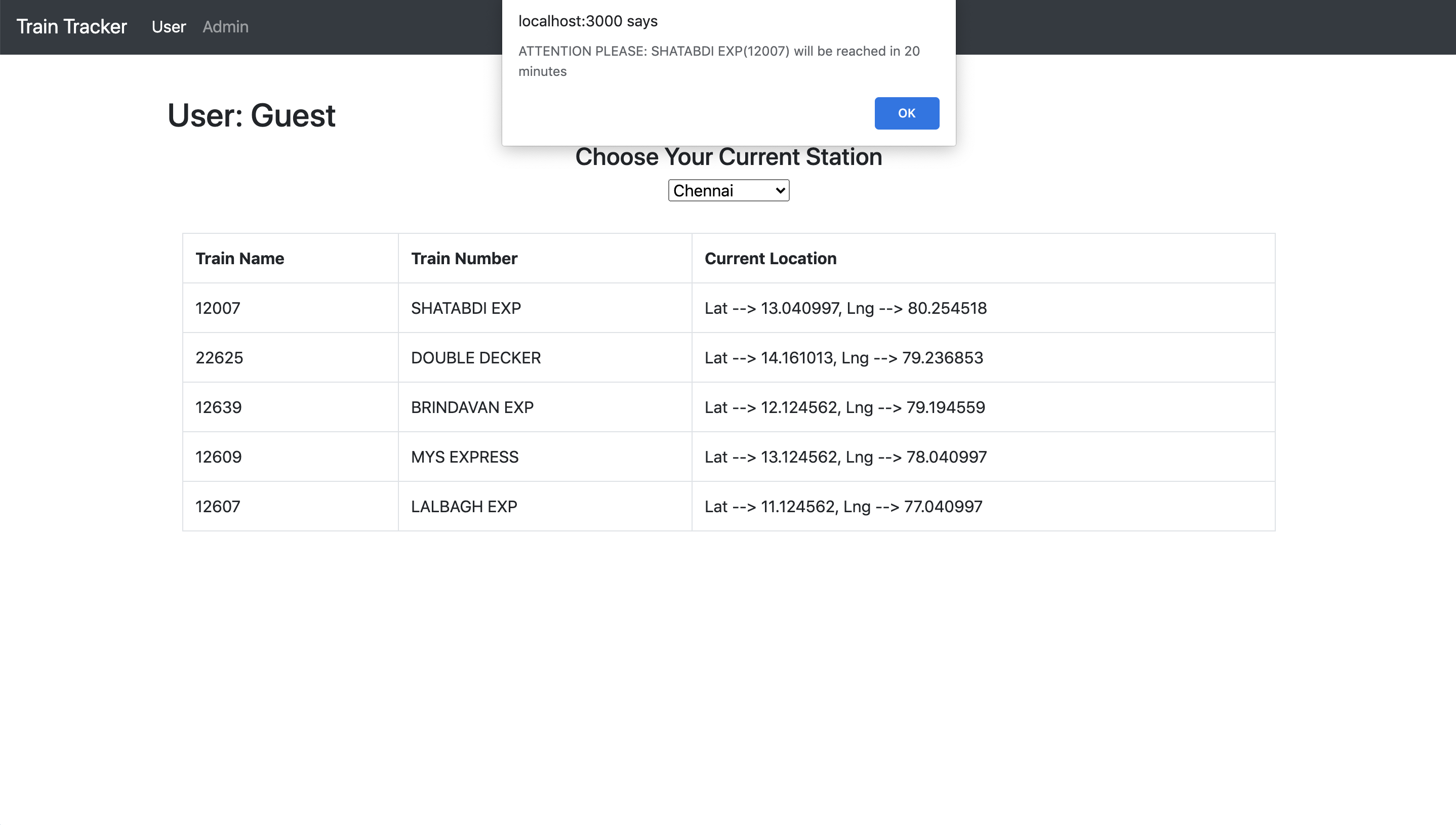Click the location cell with Lat 13.040997

(845, 308)
